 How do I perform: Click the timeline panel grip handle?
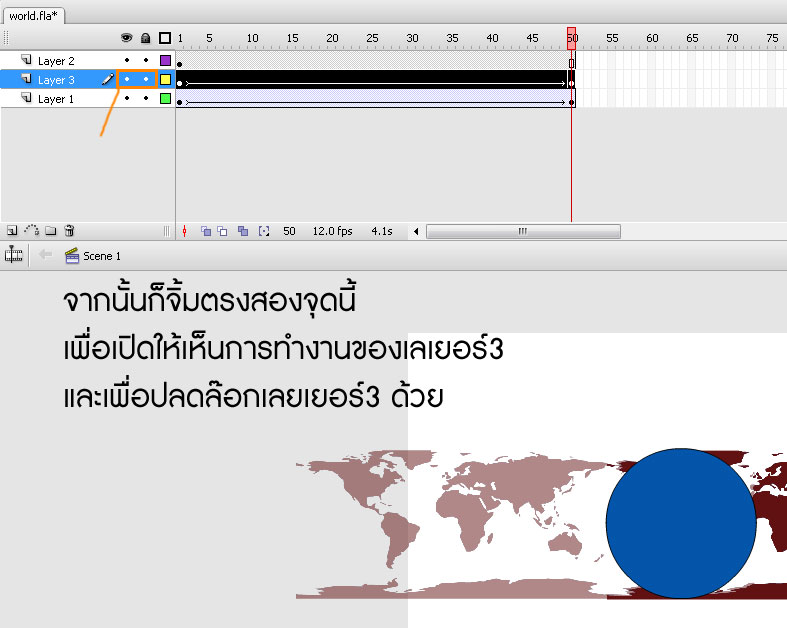coord(6,38)
